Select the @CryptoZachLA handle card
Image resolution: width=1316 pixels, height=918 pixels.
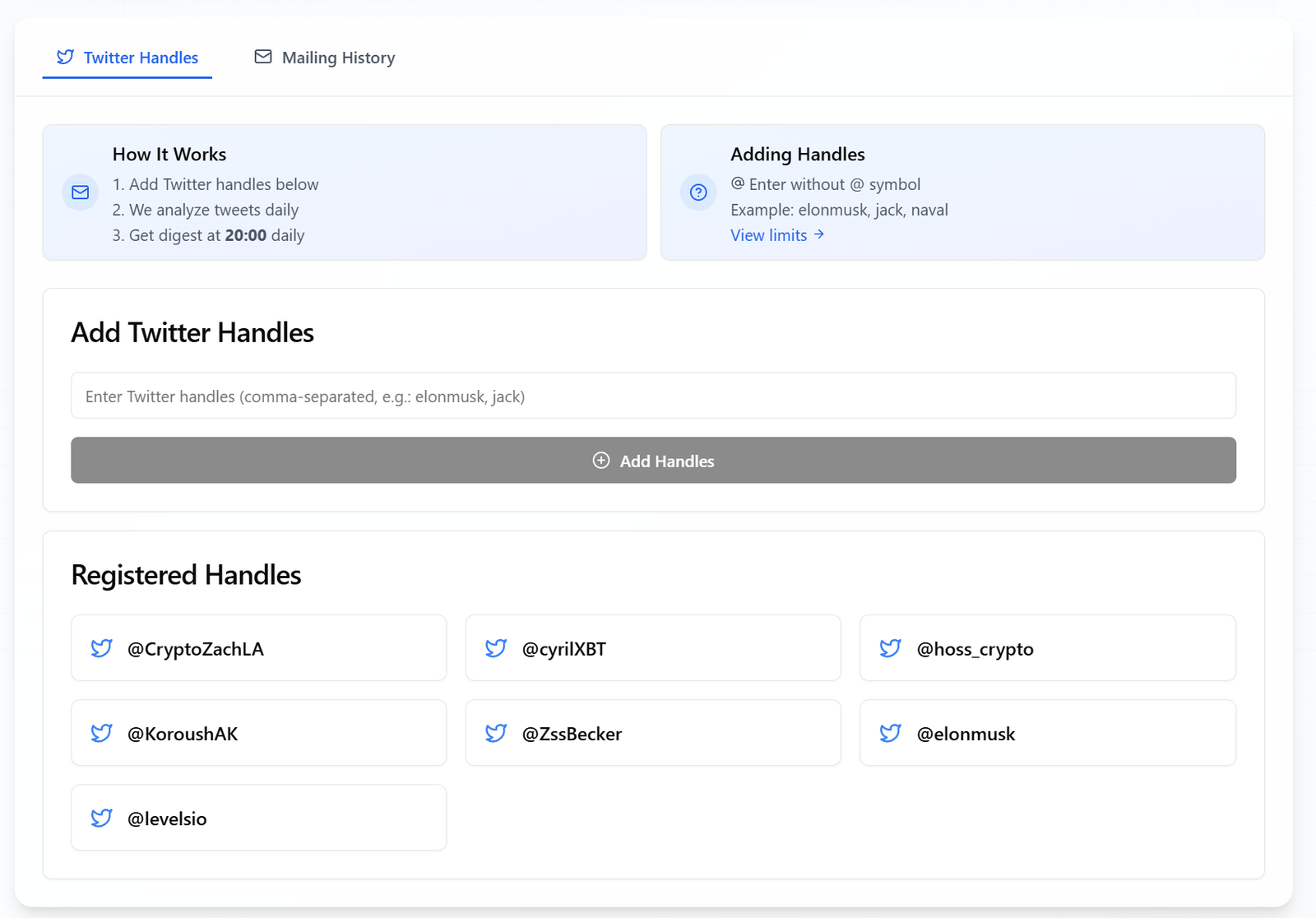(258, 648)
